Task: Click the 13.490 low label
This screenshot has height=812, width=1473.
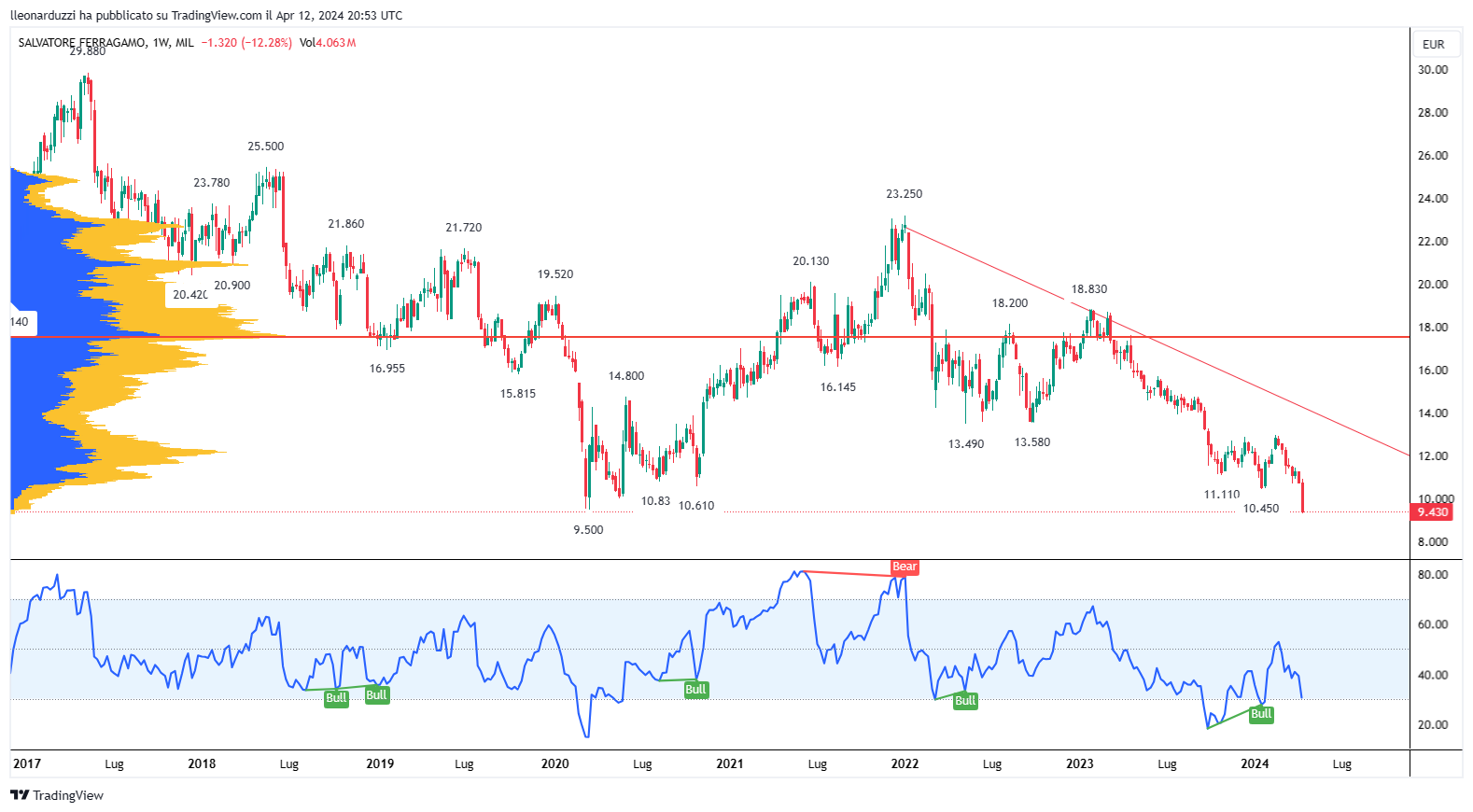Action: pos(966,444)
